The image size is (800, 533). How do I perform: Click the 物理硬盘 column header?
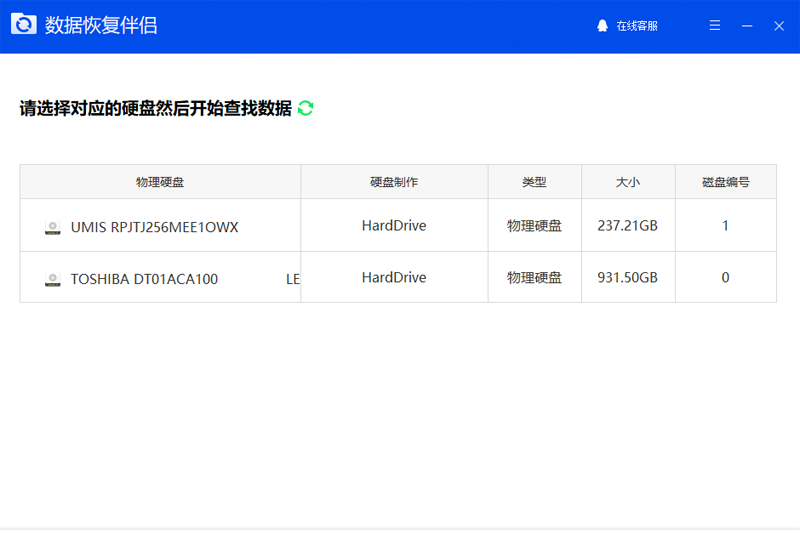pos(160,182)
